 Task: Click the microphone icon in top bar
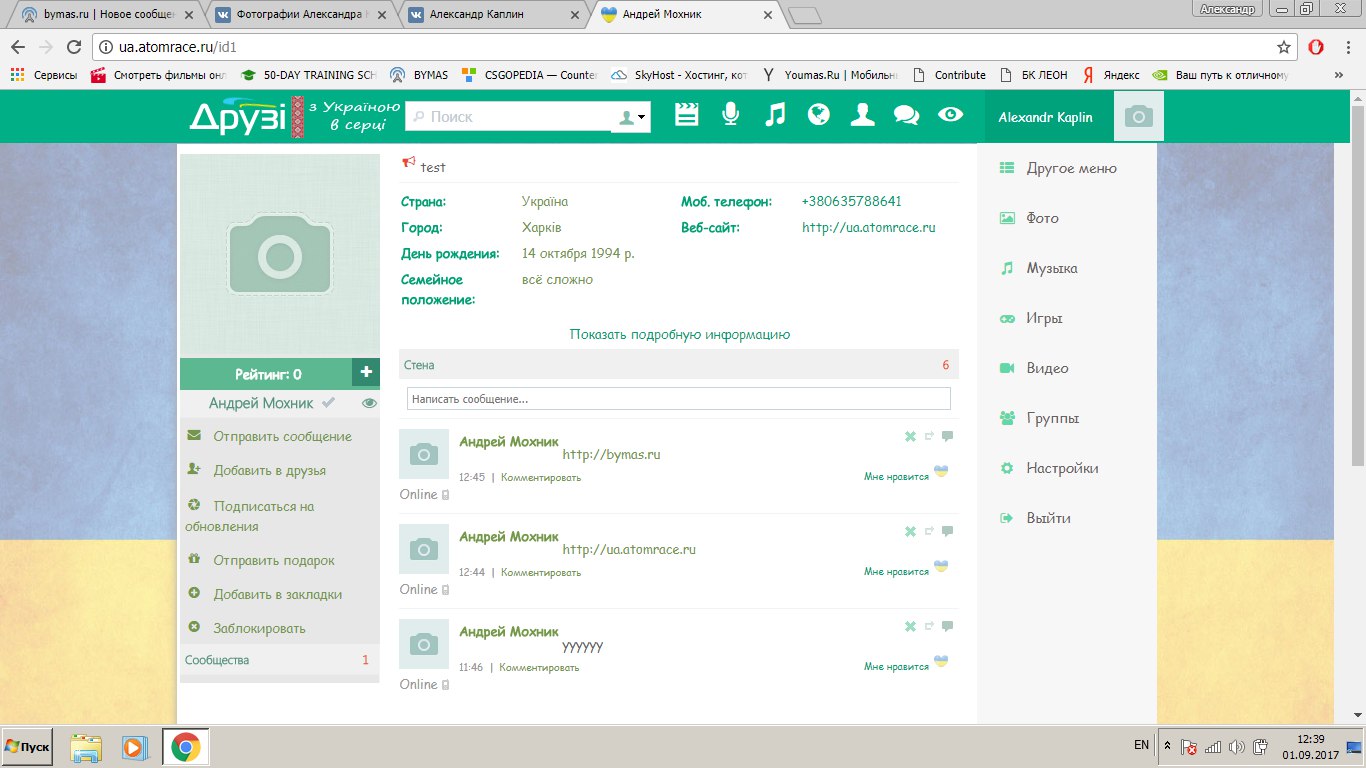click(731, 116)
